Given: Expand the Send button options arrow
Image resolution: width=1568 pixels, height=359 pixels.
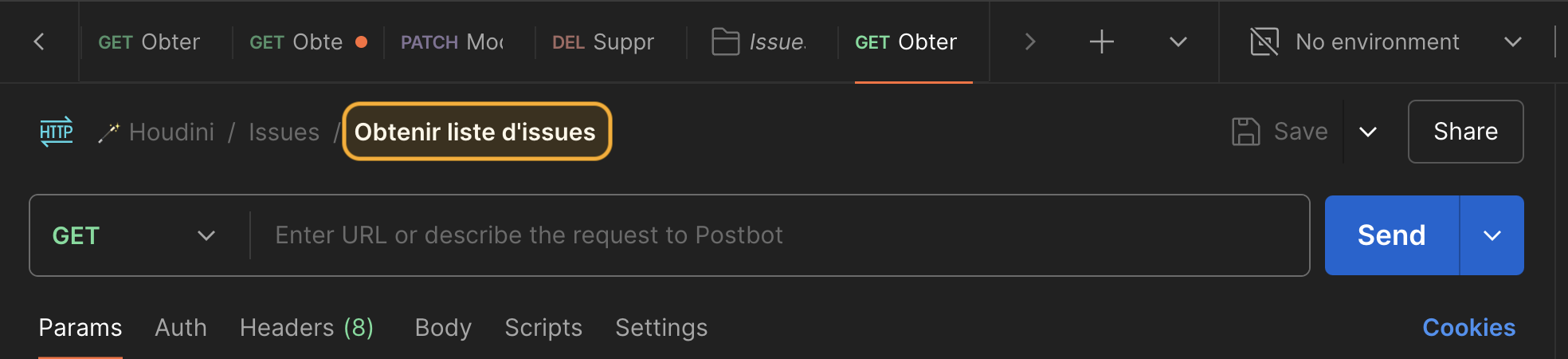Looking at the screenshot, I should point(1492,235).
